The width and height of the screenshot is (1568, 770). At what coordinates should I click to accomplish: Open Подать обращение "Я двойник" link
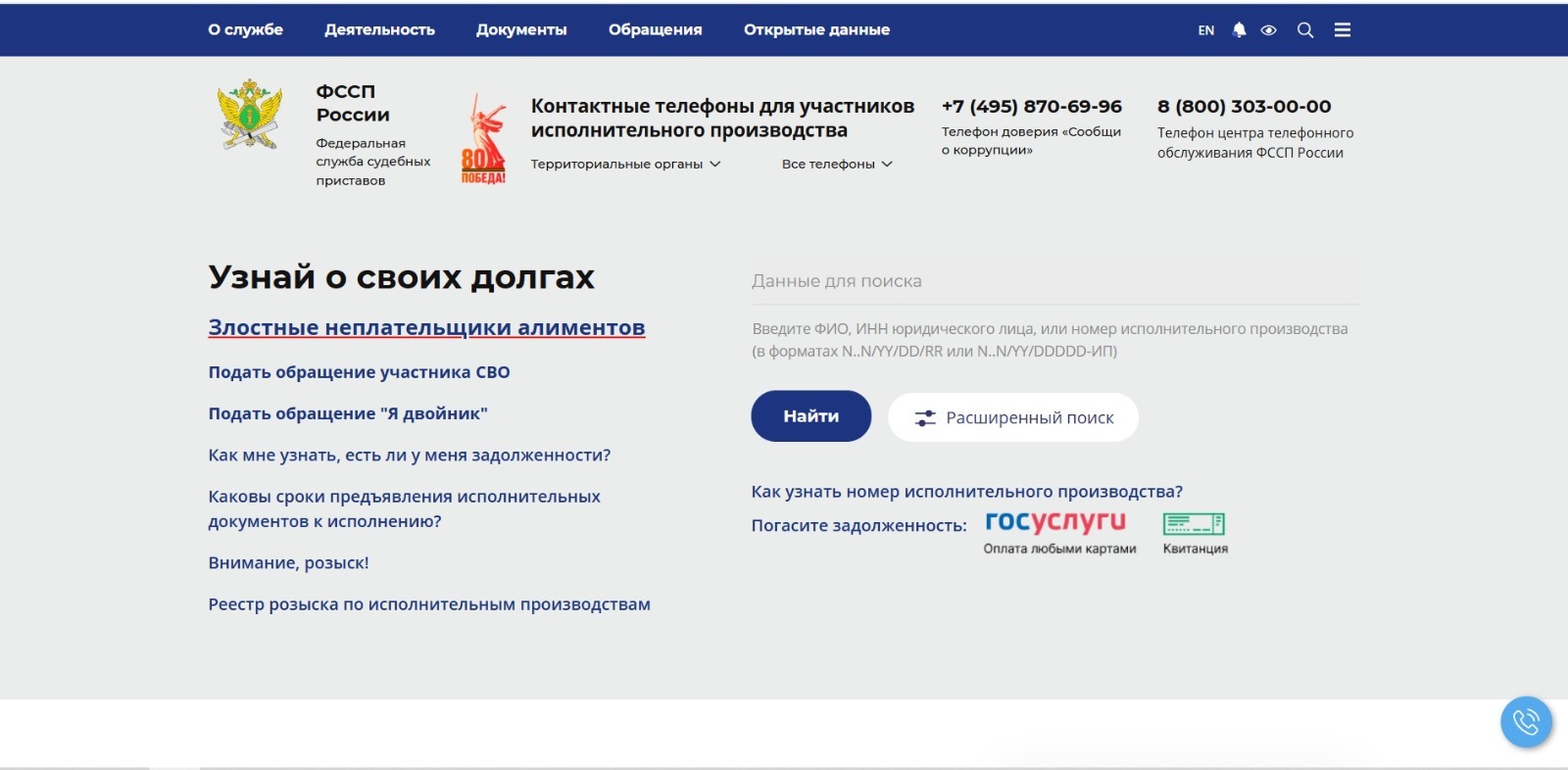tap(348, 413)
